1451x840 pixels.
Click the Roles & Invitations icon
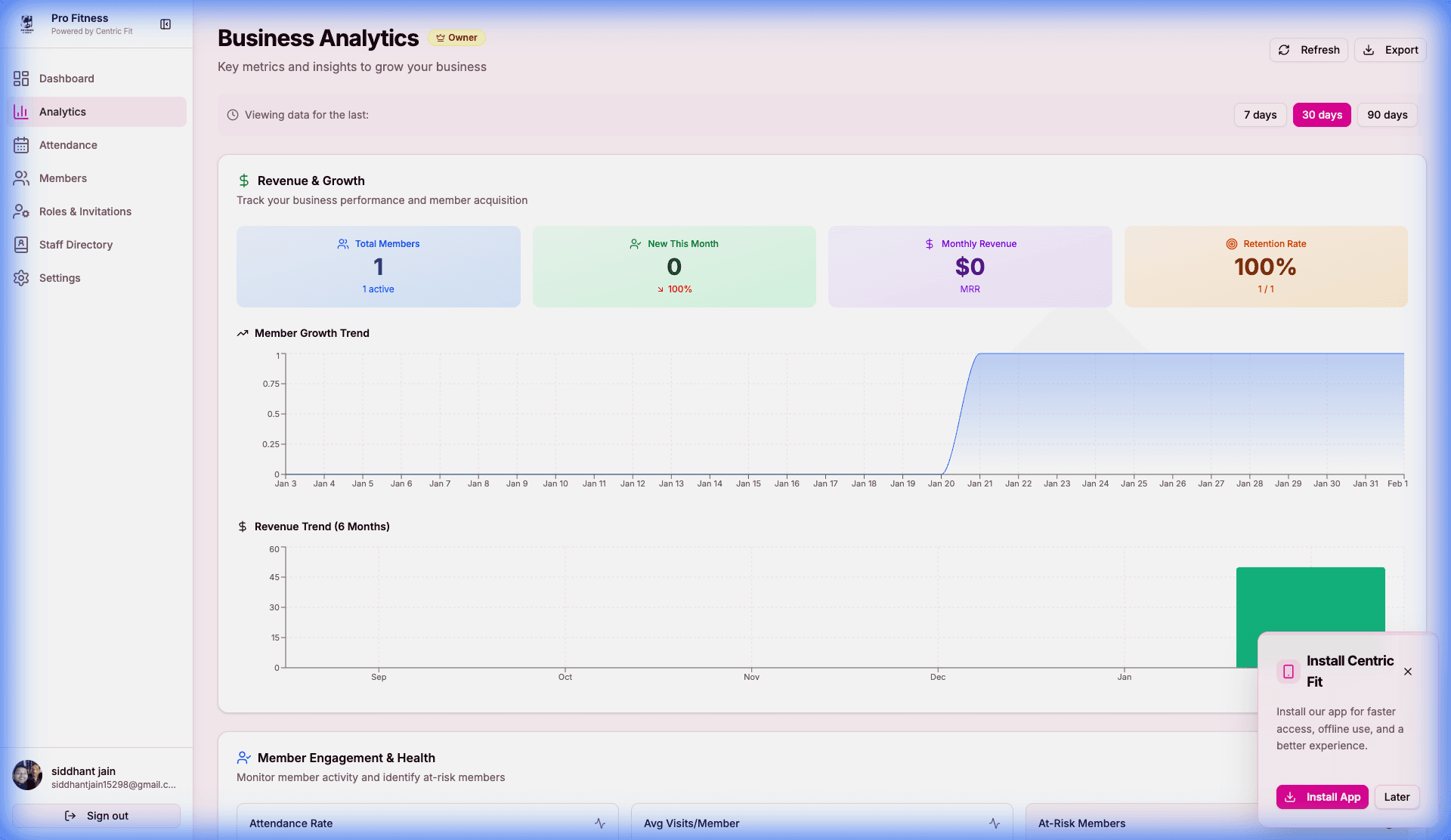pos(21,212)
